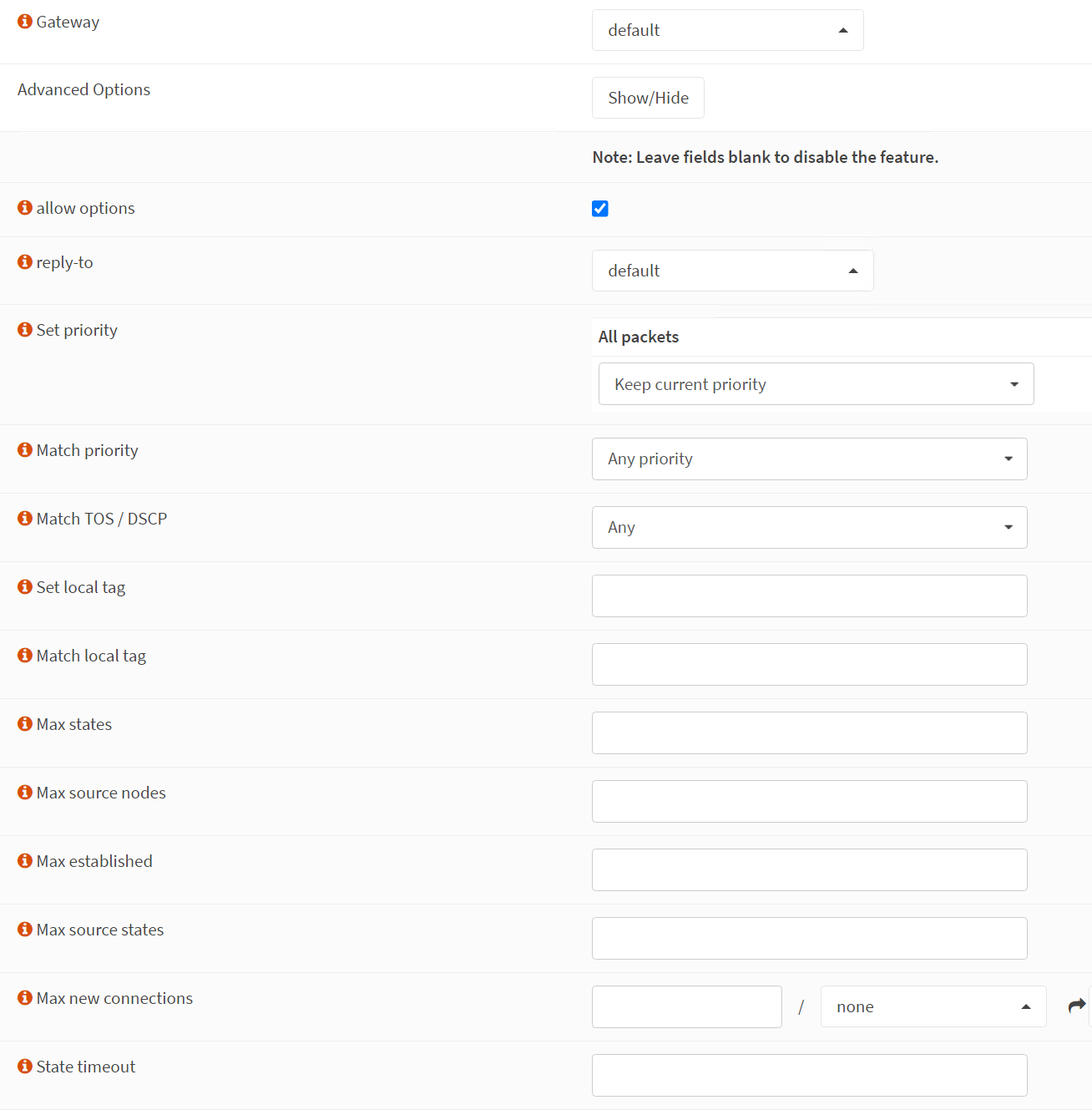1092x1110 pixels.
Task: Focus the Max new connections count field
Action: pos(687,1006)
